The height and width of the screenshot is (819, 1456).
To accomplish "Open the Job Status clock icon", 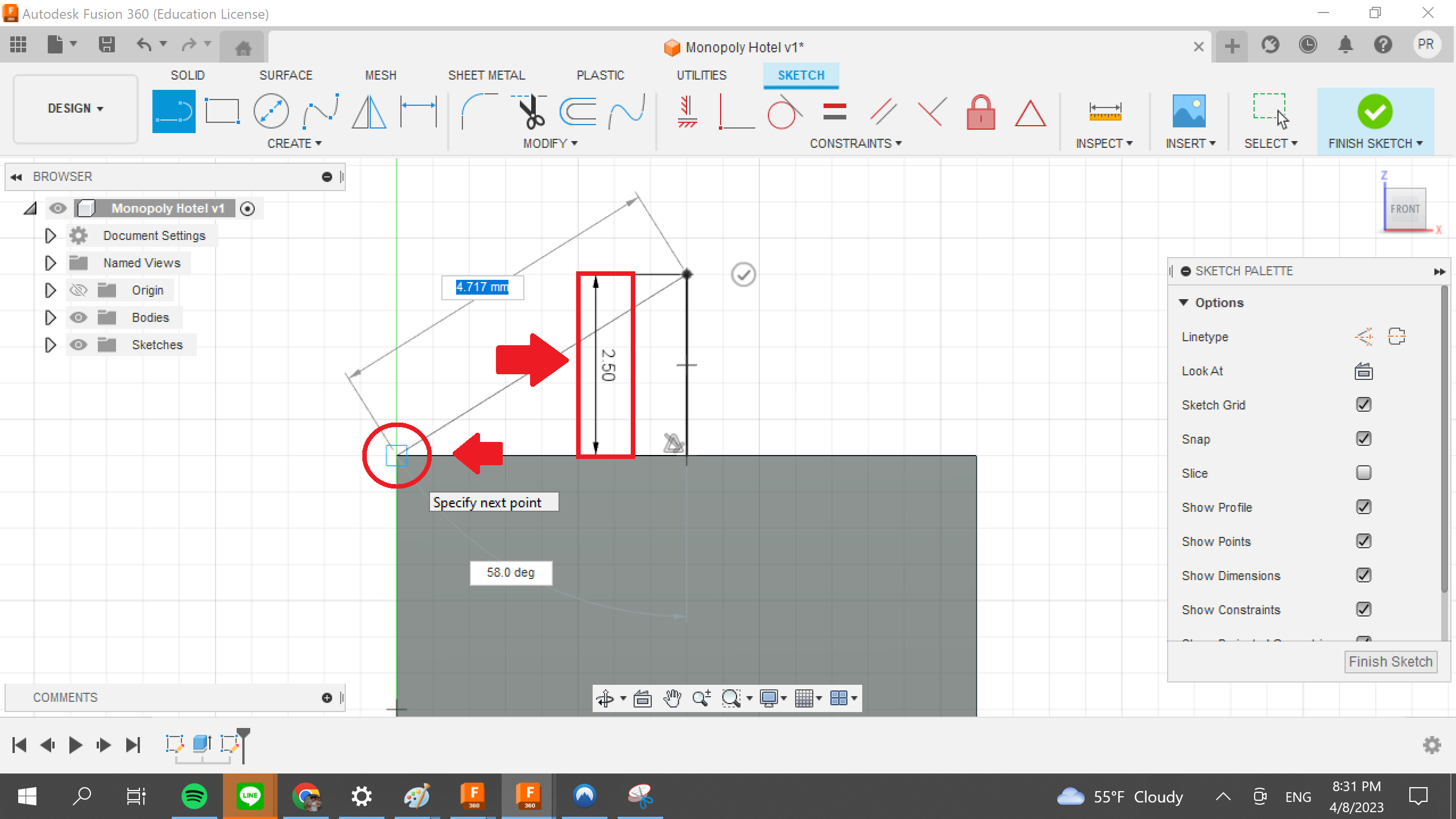I will tap(1308, 44).
